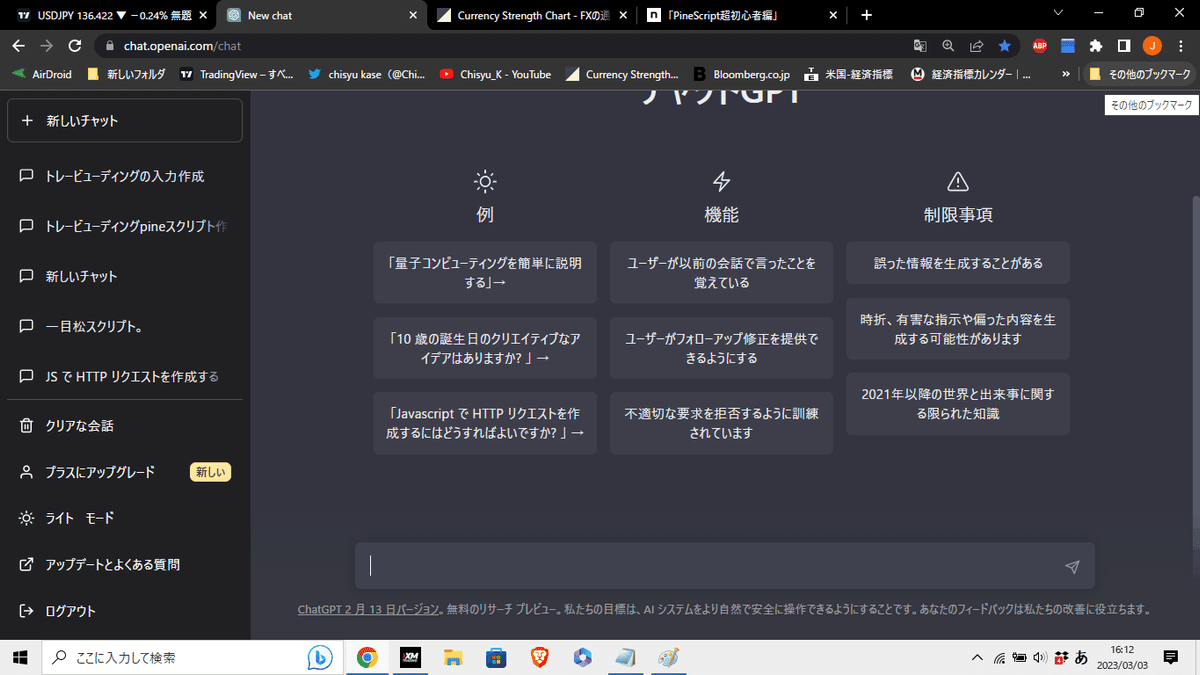Open the Windows Start menu
Screen dimensions: 1200x675
point(19,657)
